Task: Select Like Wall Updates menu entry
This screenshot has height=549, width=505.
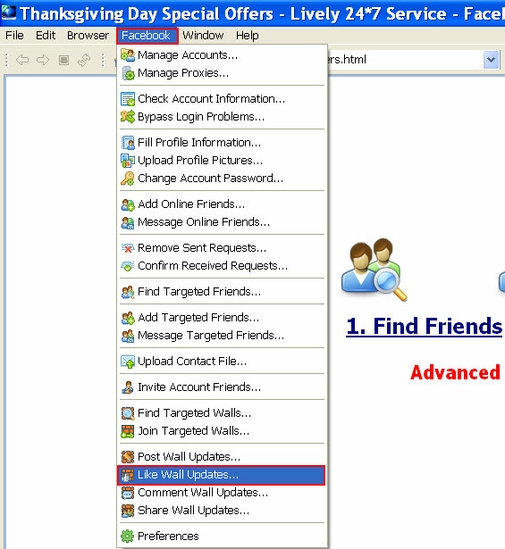Action: (221, 475)
